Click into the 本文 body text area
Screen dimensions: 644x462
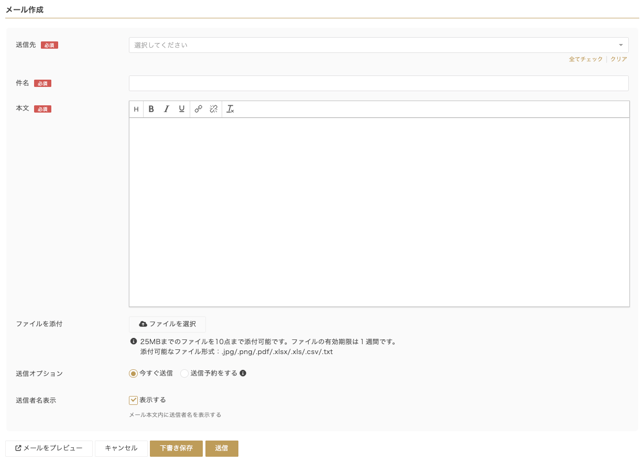coord(379,212)
